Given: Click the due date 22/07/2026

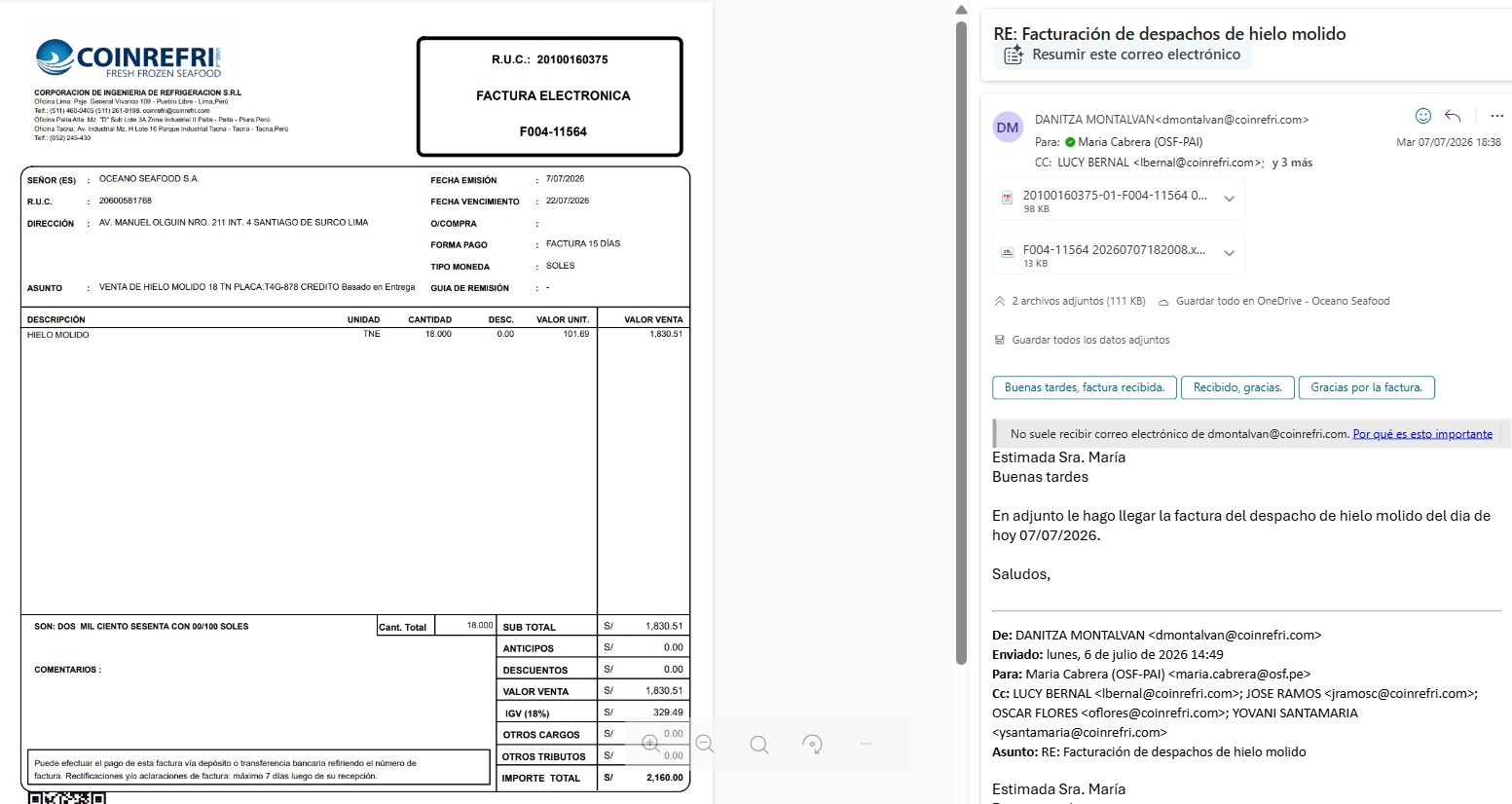Looking at the screenshot, I should coord(568,201).
